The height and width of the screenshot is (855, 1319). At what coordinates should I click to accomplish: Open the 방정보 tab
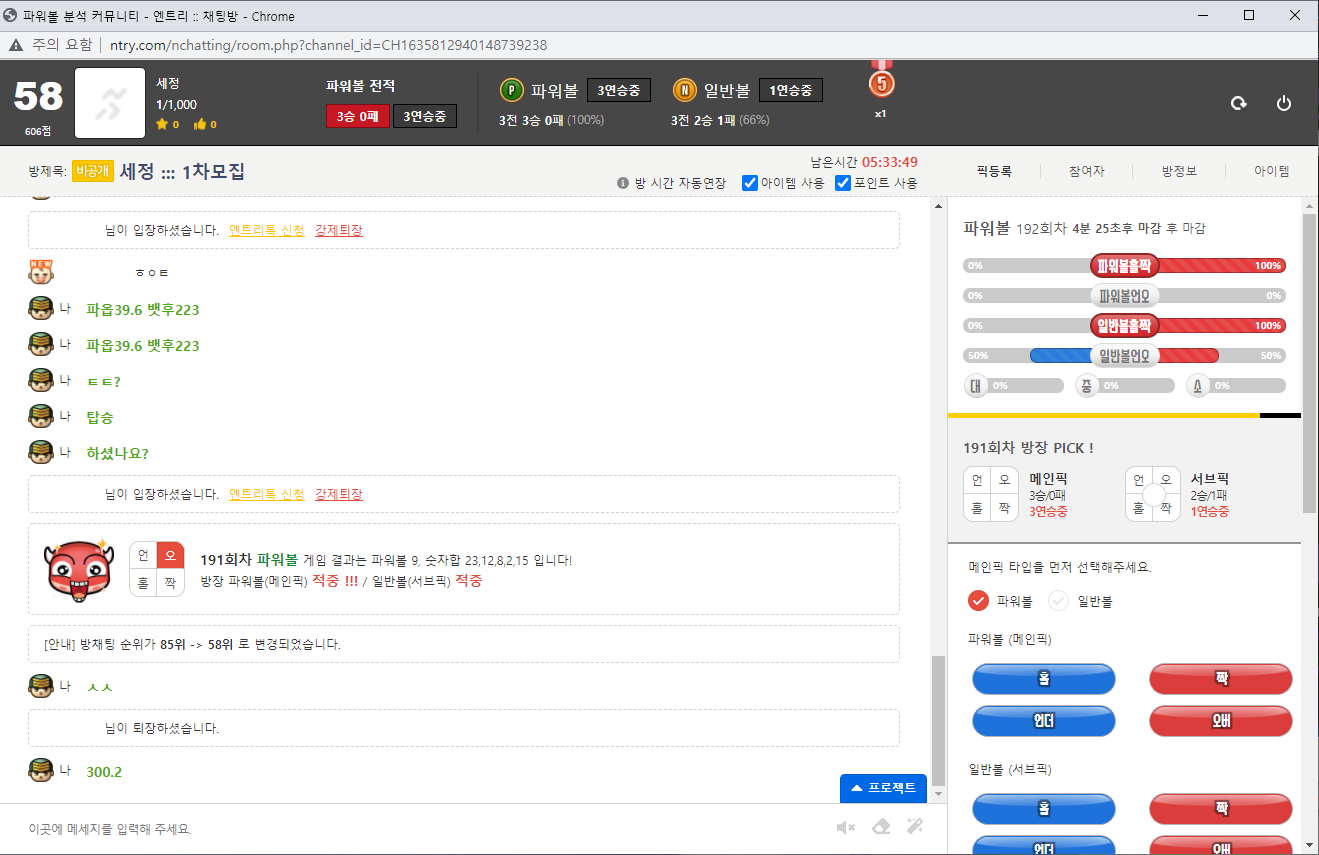[1179, 171]
